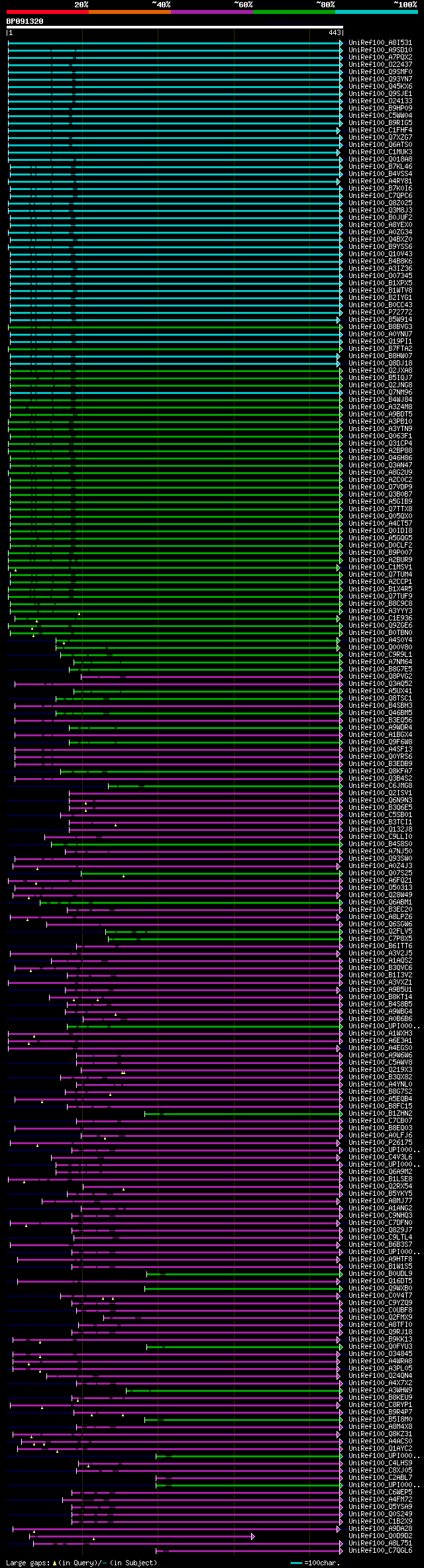Select hit label UniRef100_Q2JXA8
This screenshot has height=1568, width=424.
(x=380, y=371)
